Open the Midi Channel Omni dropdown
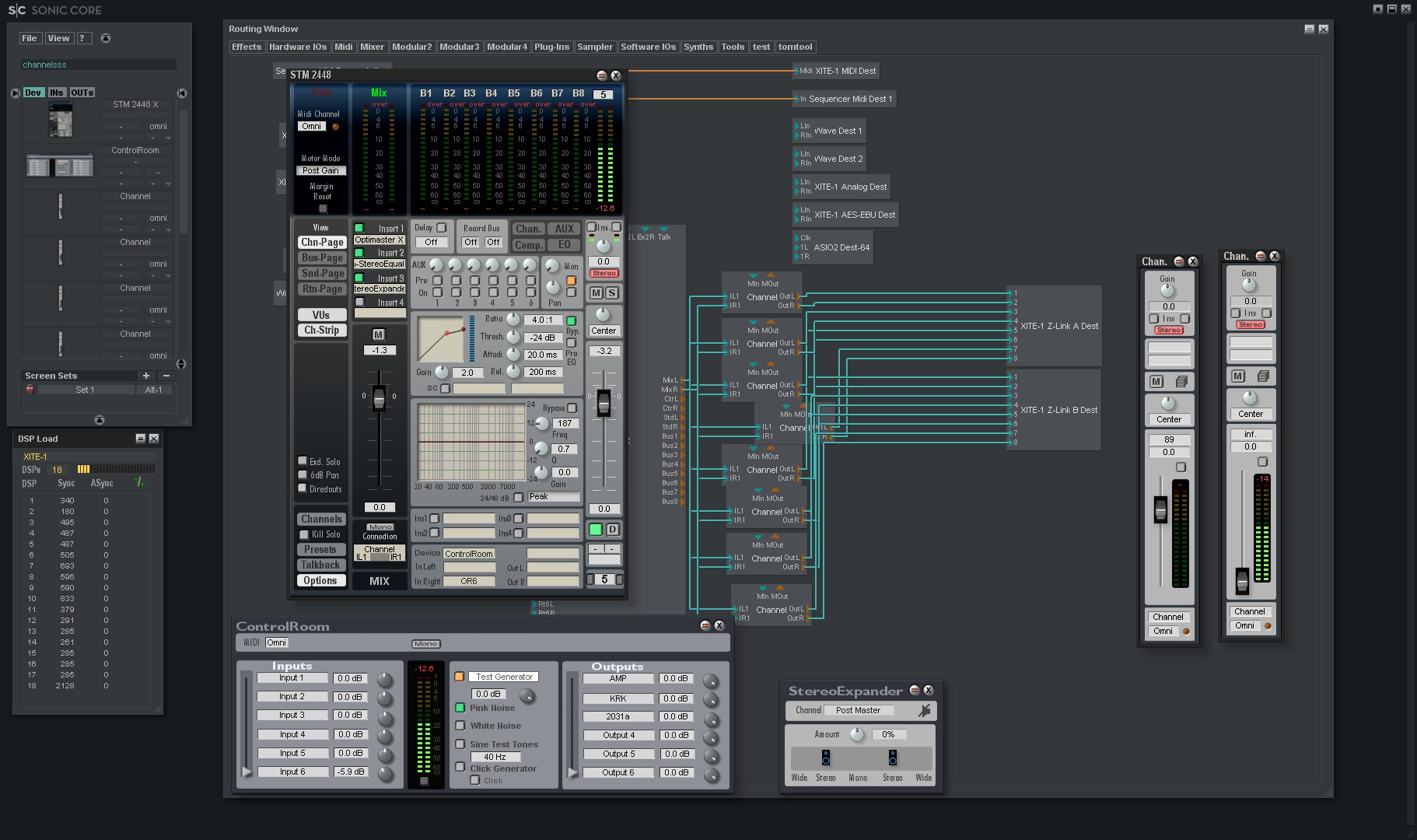 (311, 126)
